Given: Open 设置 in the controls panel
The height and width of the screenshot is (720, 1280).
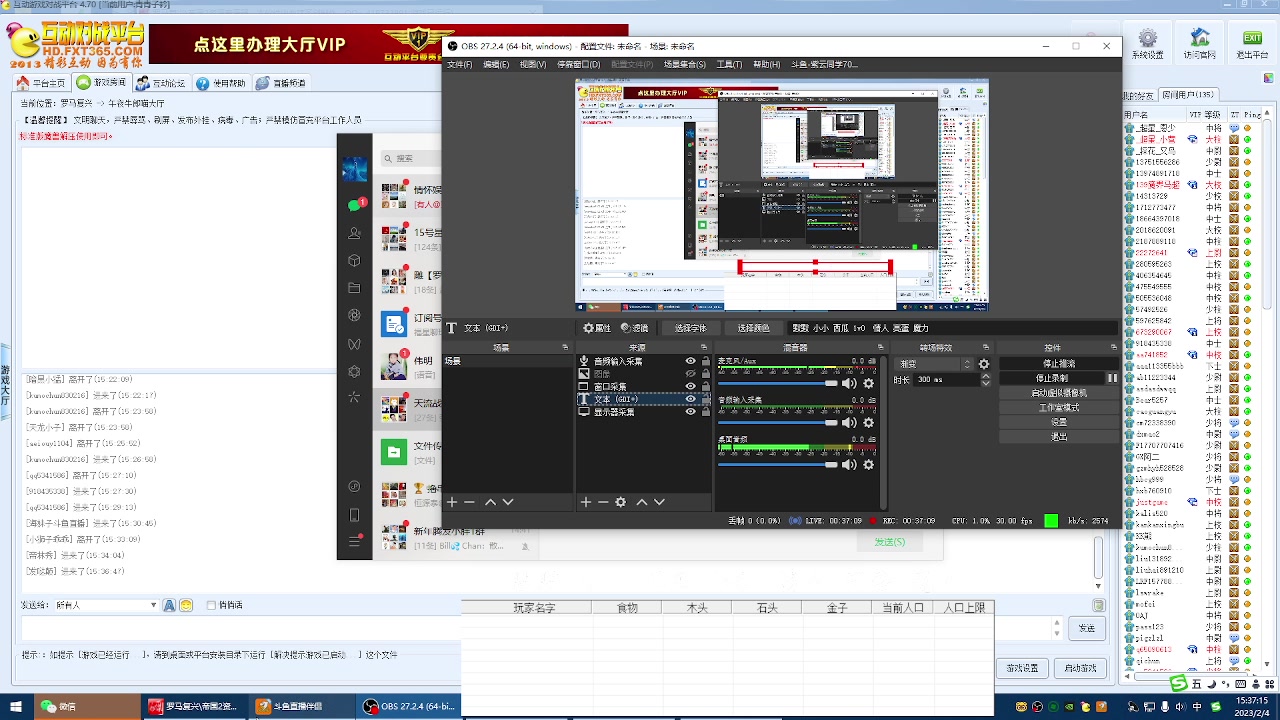Looking at the screenshot, I should (1058, 422).
